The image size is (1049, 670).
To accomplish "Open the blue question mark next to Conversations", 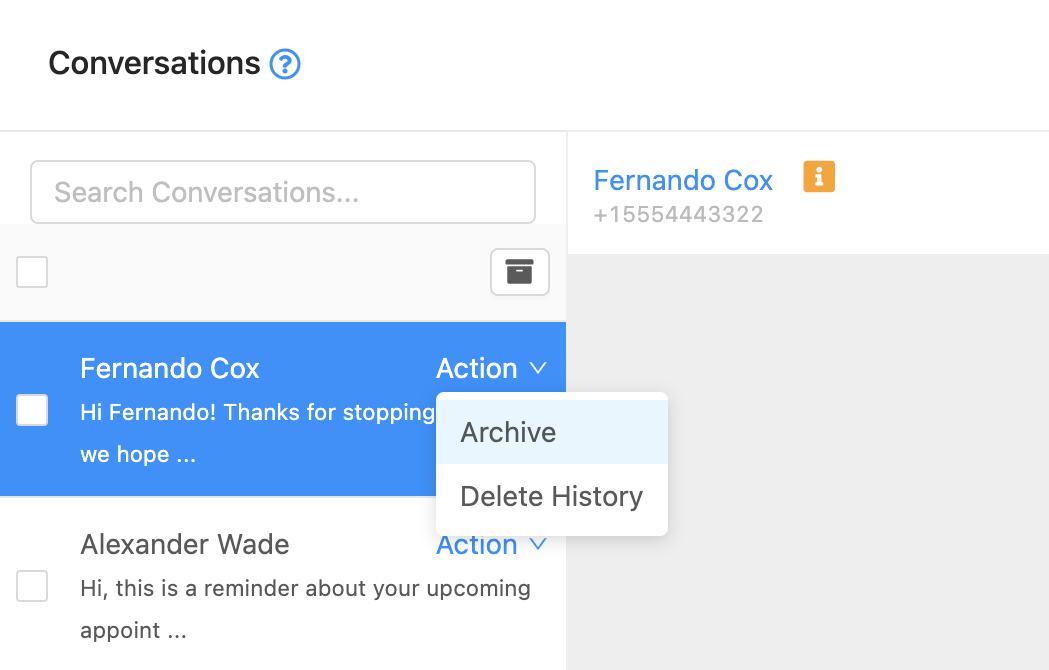I will click(x=284, y=63).
